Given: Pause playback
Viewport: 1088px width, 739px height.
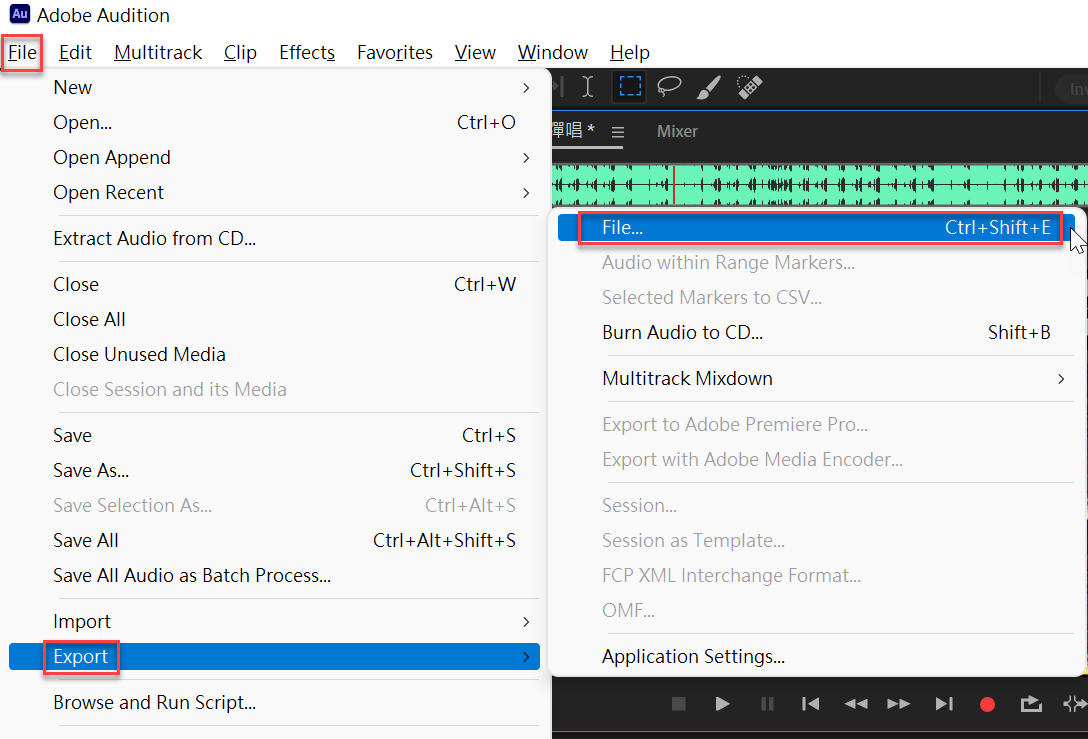Looking at the screenshot, I should [767, 704].
